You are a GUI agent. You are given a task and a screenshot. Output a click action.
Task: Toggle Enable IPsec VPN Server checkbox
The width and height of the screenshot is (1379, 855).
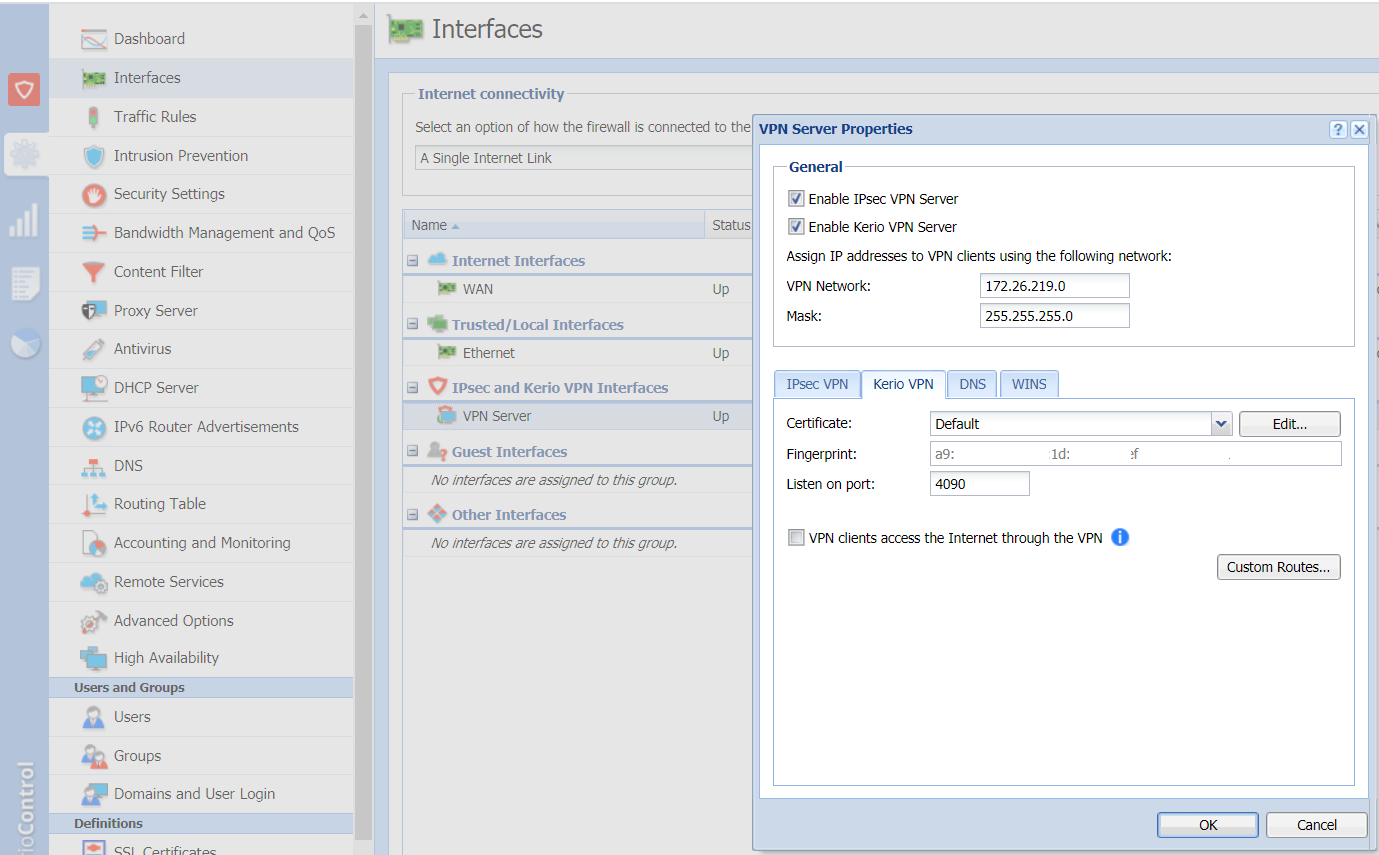tap(796, 199)
